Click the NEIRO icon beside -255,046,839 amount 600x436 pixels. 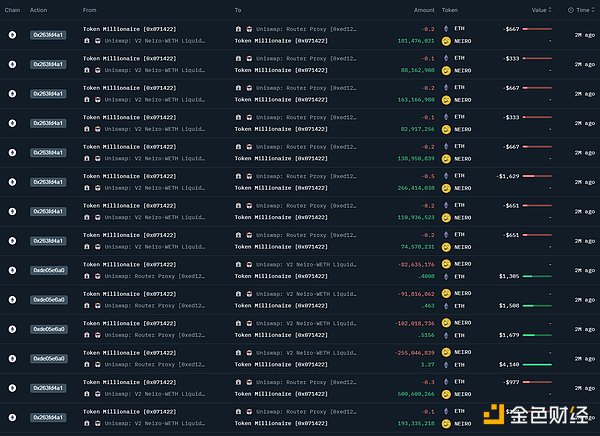[x=446, y=352]
